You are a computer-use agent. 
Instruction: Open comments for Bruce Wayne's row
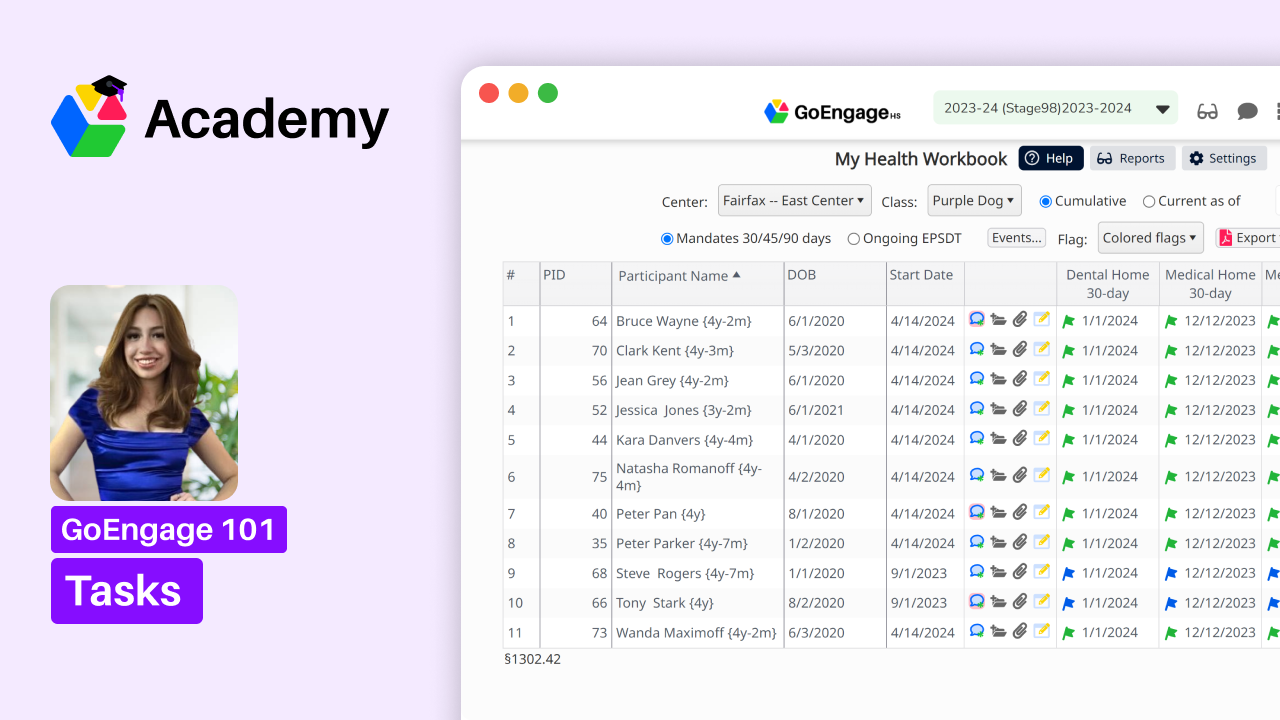[977, 318]
